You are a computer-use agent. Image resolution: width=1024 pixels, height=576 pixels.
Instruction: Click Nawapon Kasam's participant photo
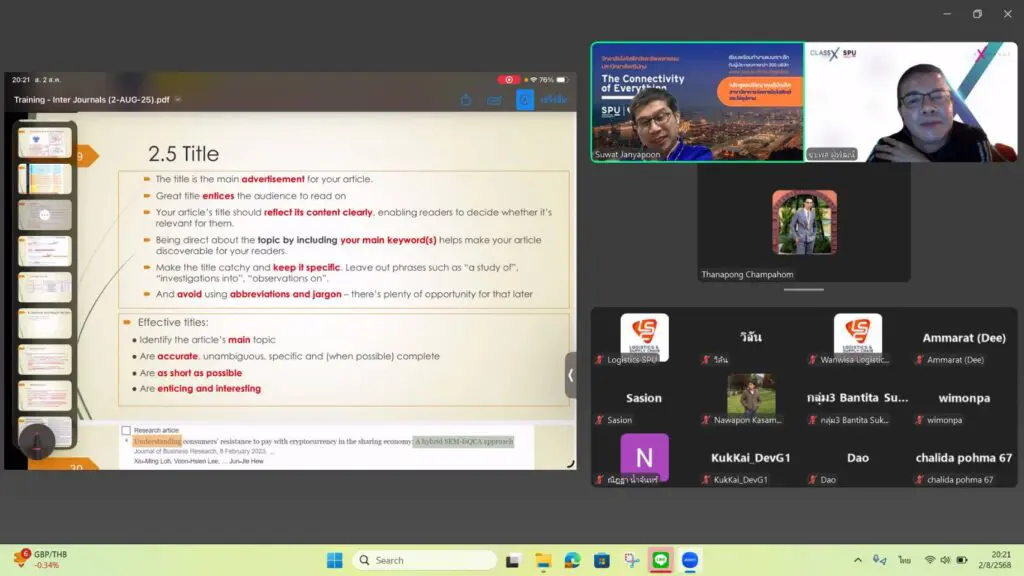click(x=751, y=394)
